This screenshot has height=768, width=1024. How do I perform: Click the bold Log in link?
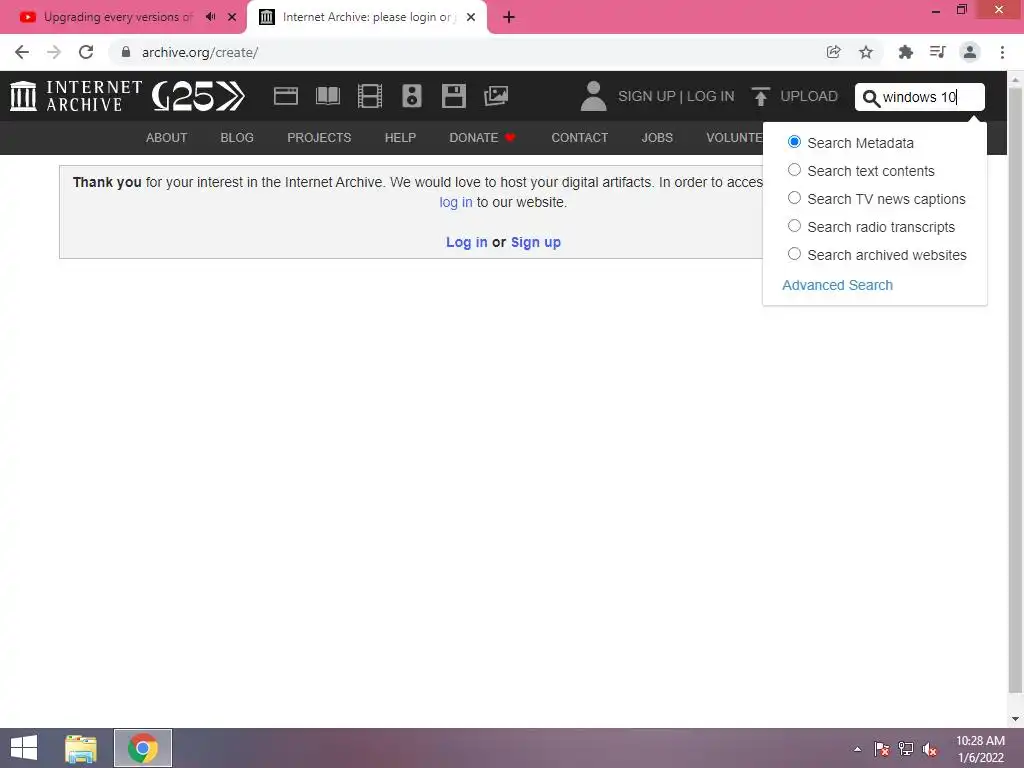pos(466,242)
